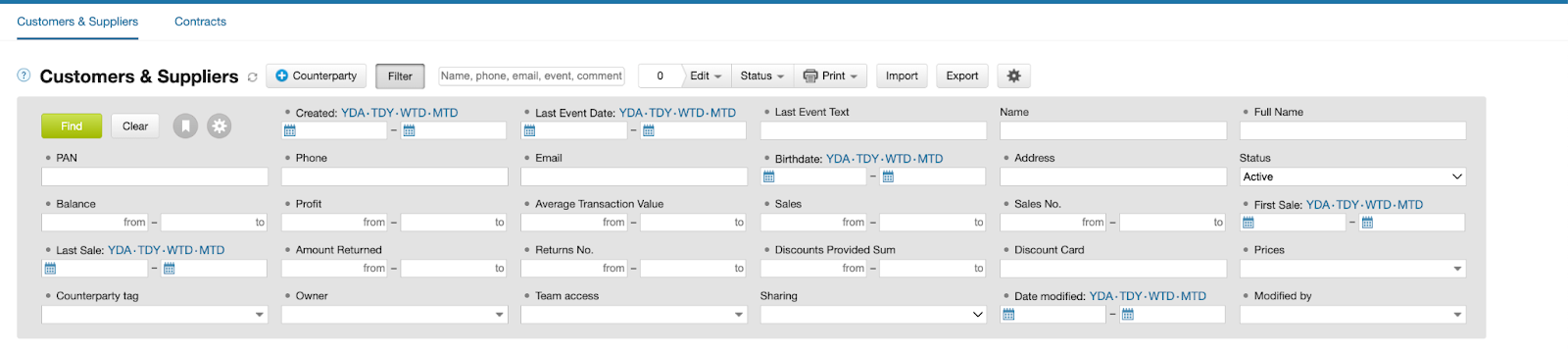Open Created start date calendar icon
Screen dimensions: 1568x353
click(x=290, y=130)
